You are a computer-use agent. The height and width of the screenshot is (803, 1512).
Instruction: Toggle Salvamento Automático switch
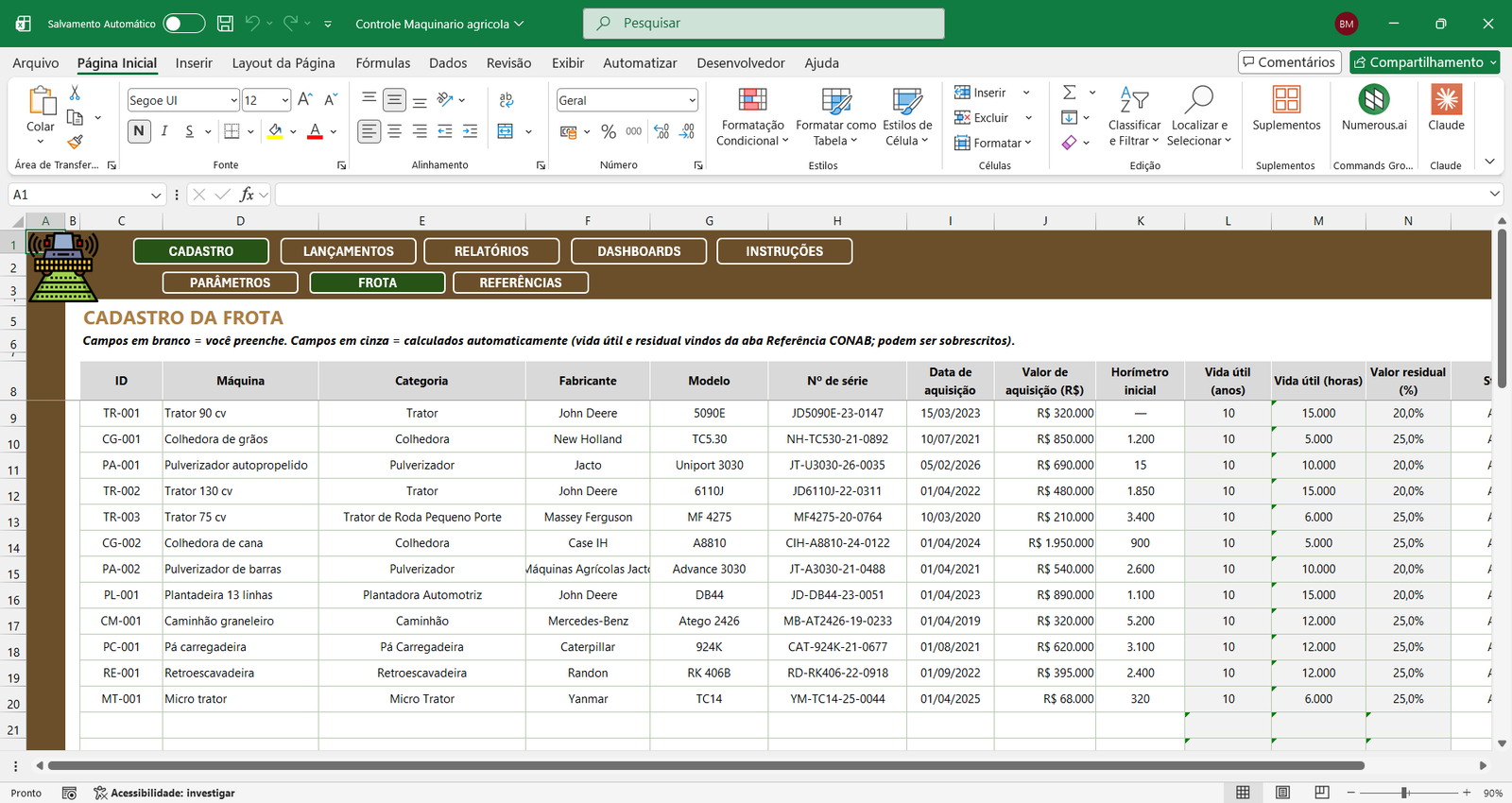[x=183, y=24]
